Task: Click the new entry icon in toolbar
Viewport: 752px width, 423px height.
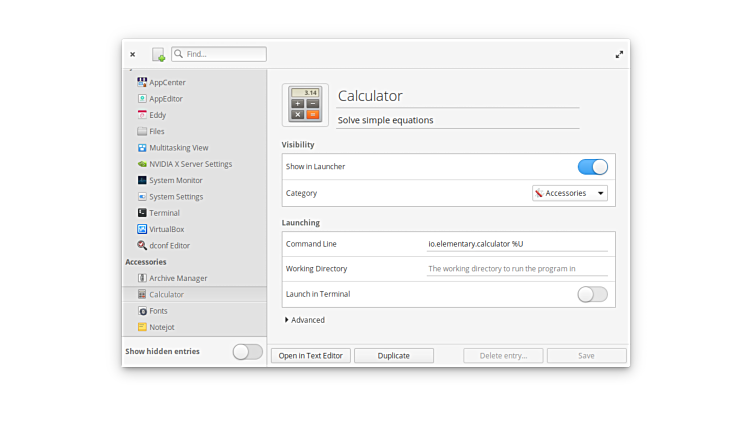Action: (158, 54)
